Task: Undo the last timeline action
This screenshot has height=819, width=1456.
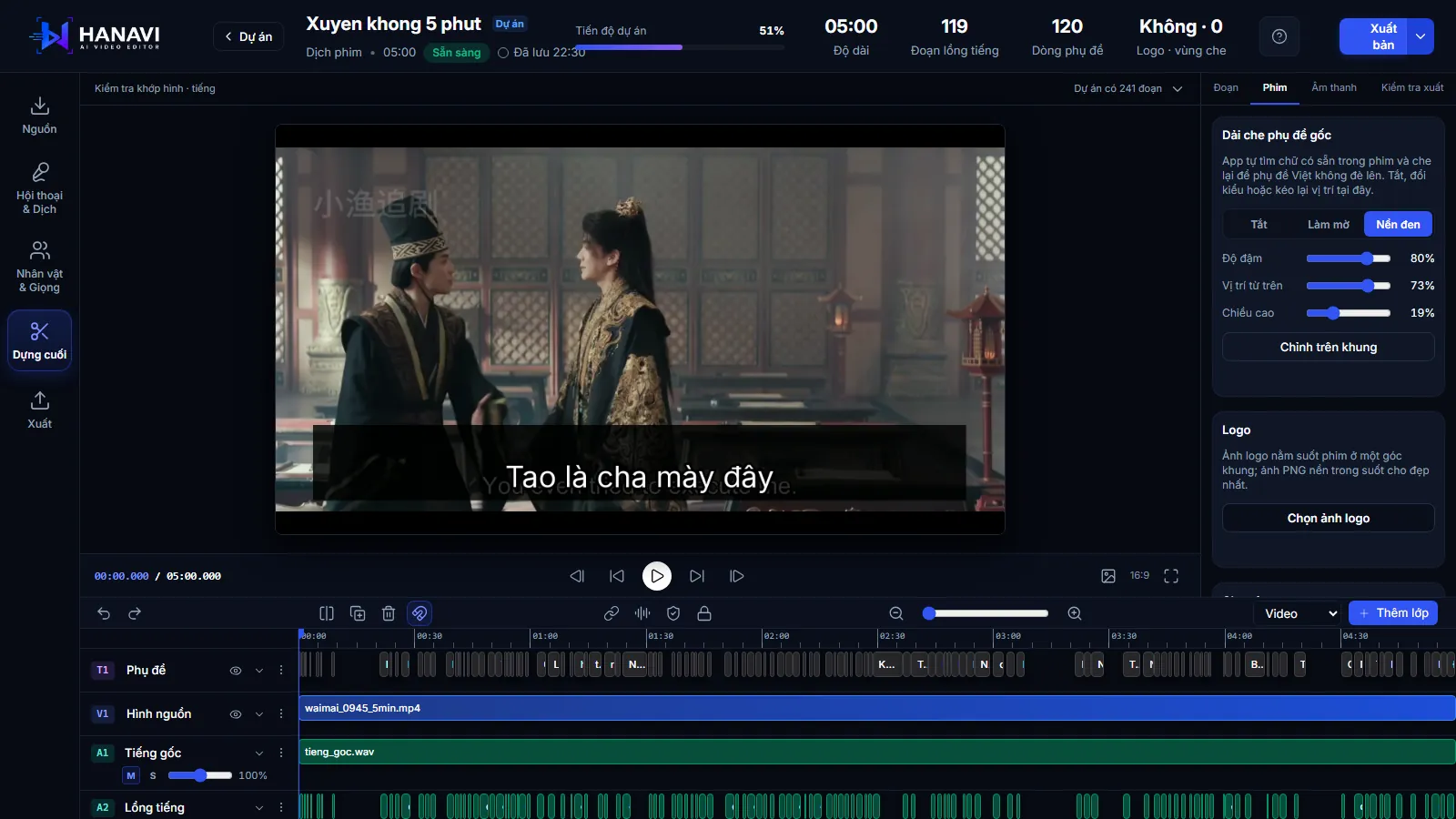Action: tap(104, 613)
